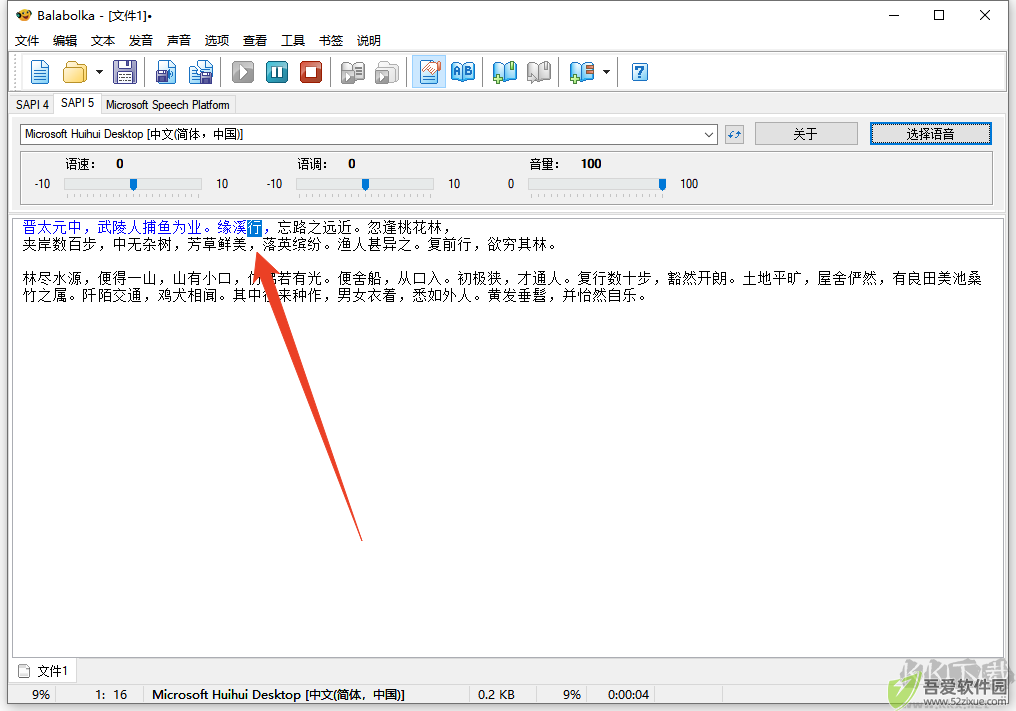Image resolution: width=1016 pixels, height=711 pixels.
Task: Click the named bookmarks icon
Action: click(581, 72)
